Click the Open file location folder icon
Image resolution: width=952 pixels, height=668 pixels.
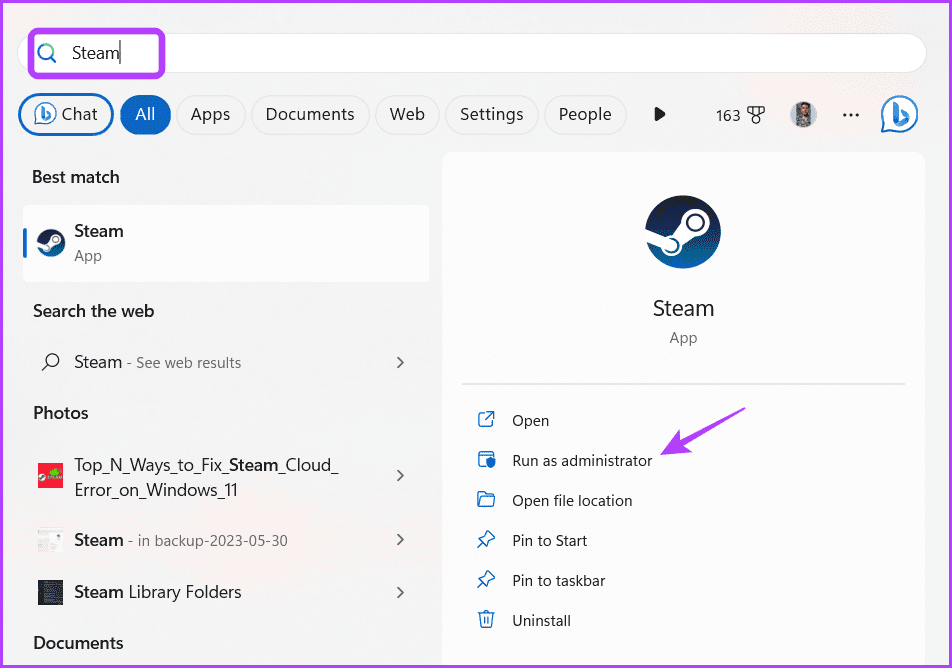coord(486,500)
